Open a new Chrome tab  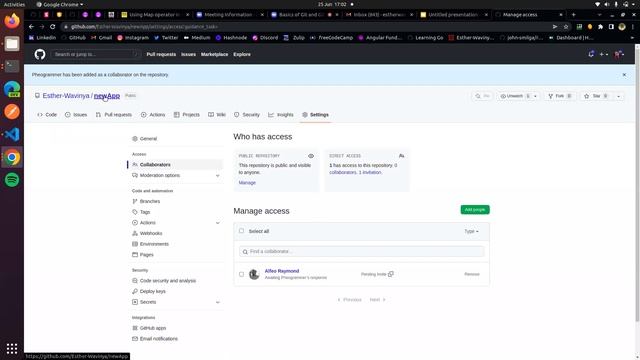(x=573, y=15)
